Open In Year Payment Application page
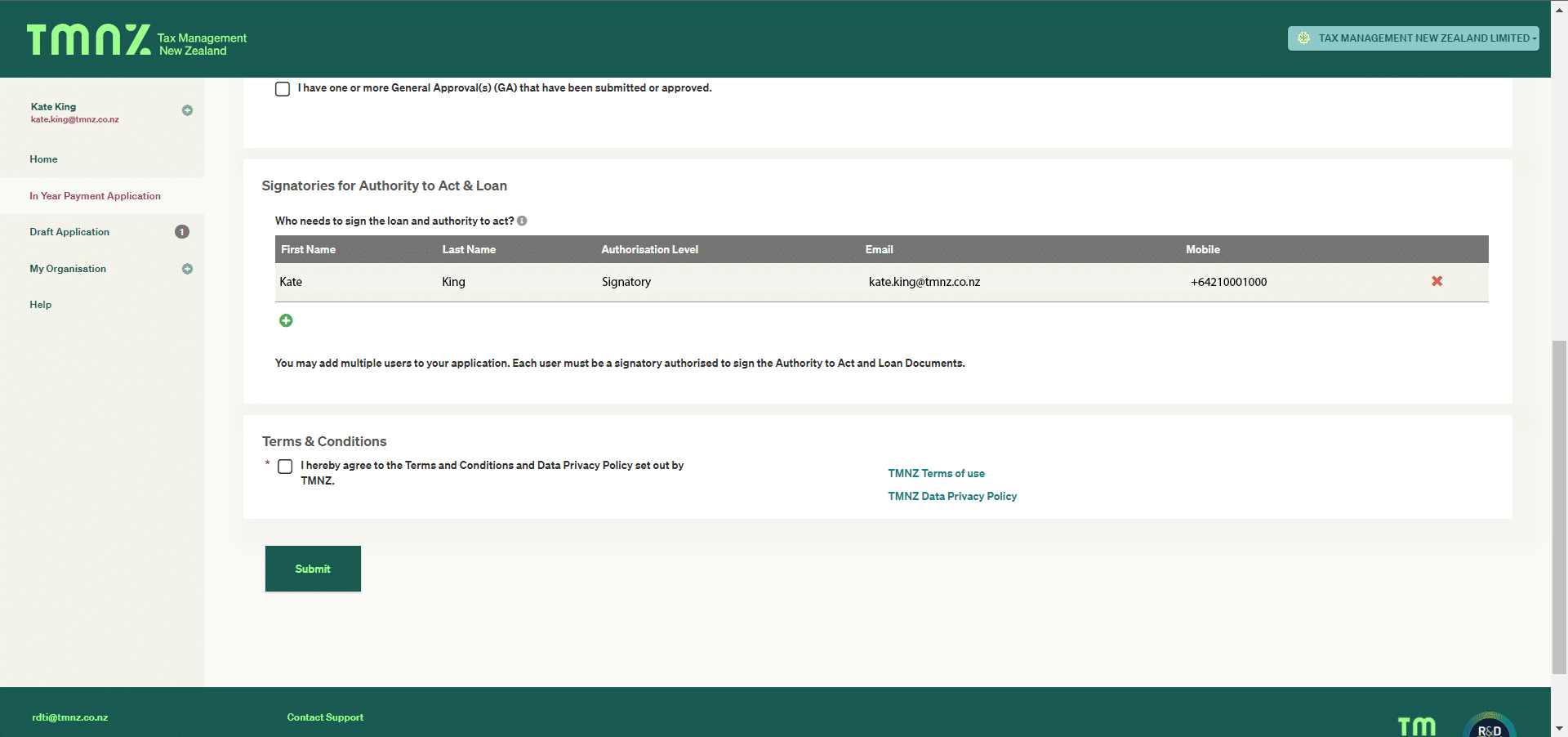This screenshot has width=1568, height=737. [x=95, y=196]
